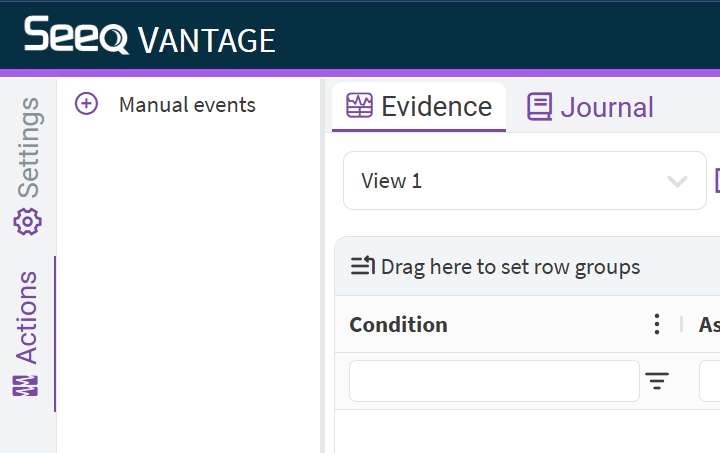Expand the View 1 dropdown chevron

(x=677, y=181)
